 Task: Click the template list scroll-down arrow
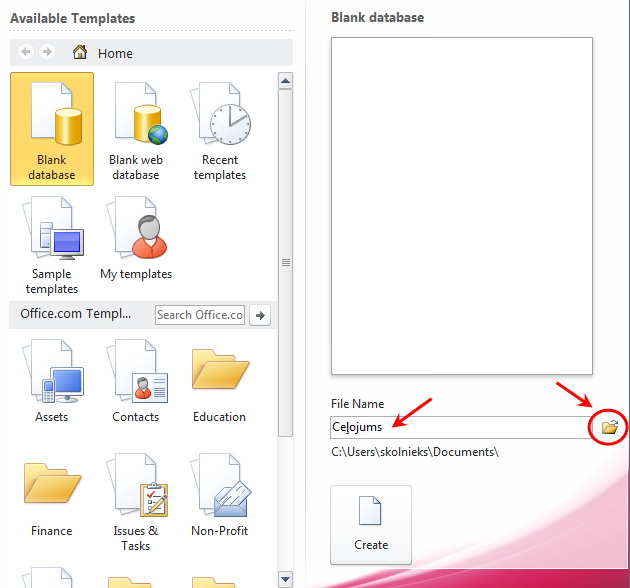pyautogui.click(x=285, y=578)
